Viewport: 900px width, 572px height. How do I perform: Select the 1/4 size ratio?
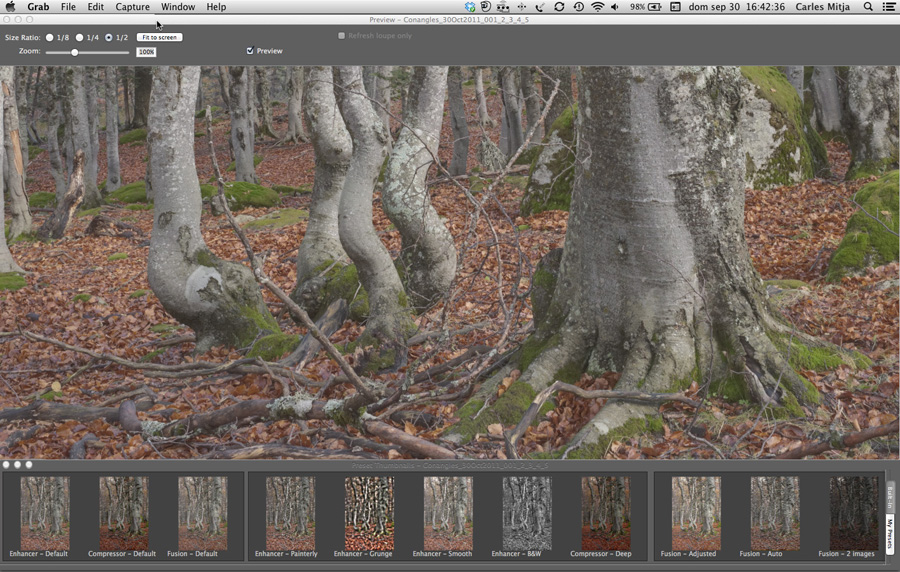[x=79, y=37]
